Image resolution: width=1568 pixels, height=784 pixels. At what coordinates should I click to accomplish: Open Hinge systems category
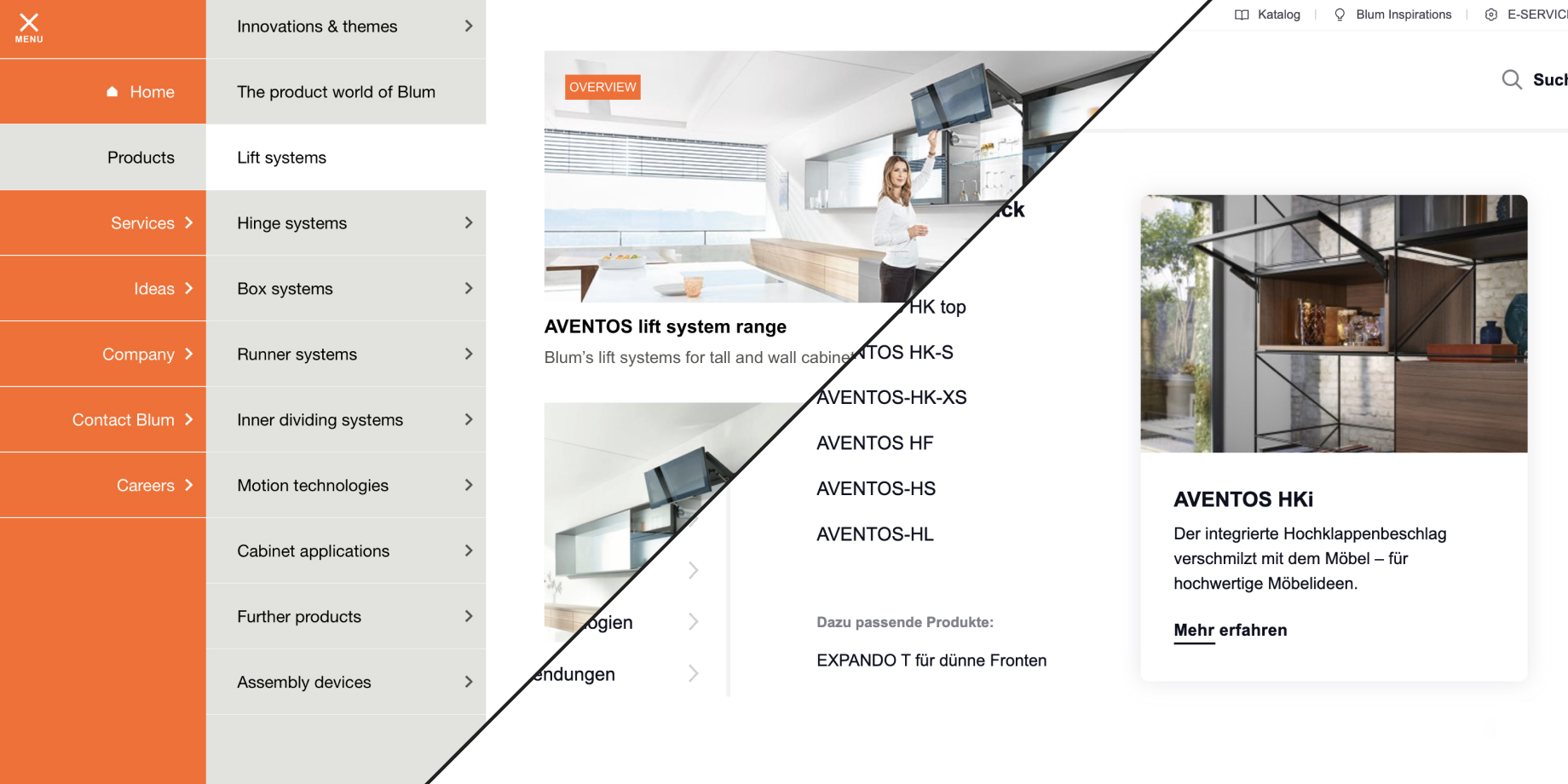(x=346, y=222)
